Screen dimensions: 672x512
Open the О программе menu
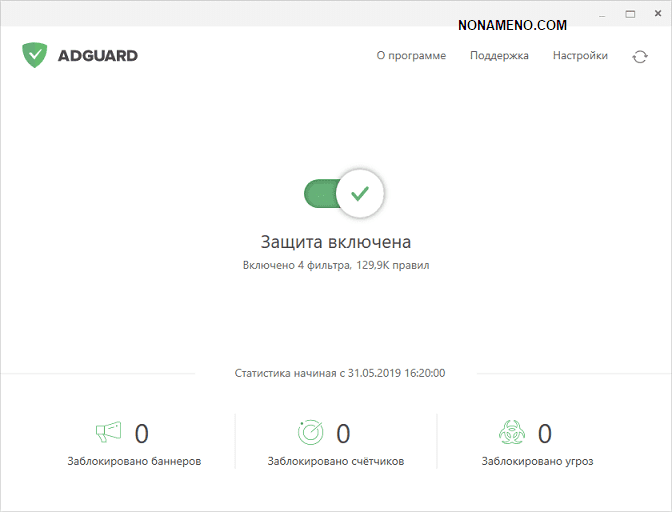tap(411, 56)
